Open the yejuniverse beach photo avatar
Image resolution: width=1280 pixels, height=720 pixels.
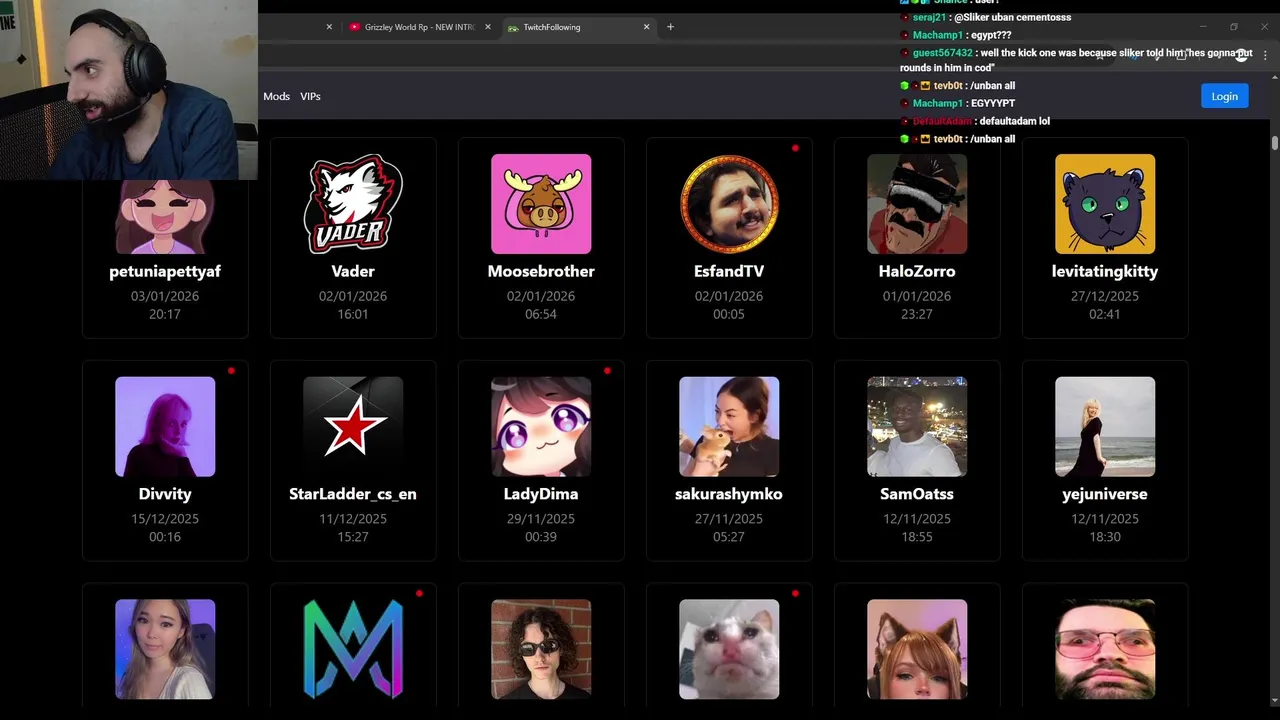(x=1105, y=427)
